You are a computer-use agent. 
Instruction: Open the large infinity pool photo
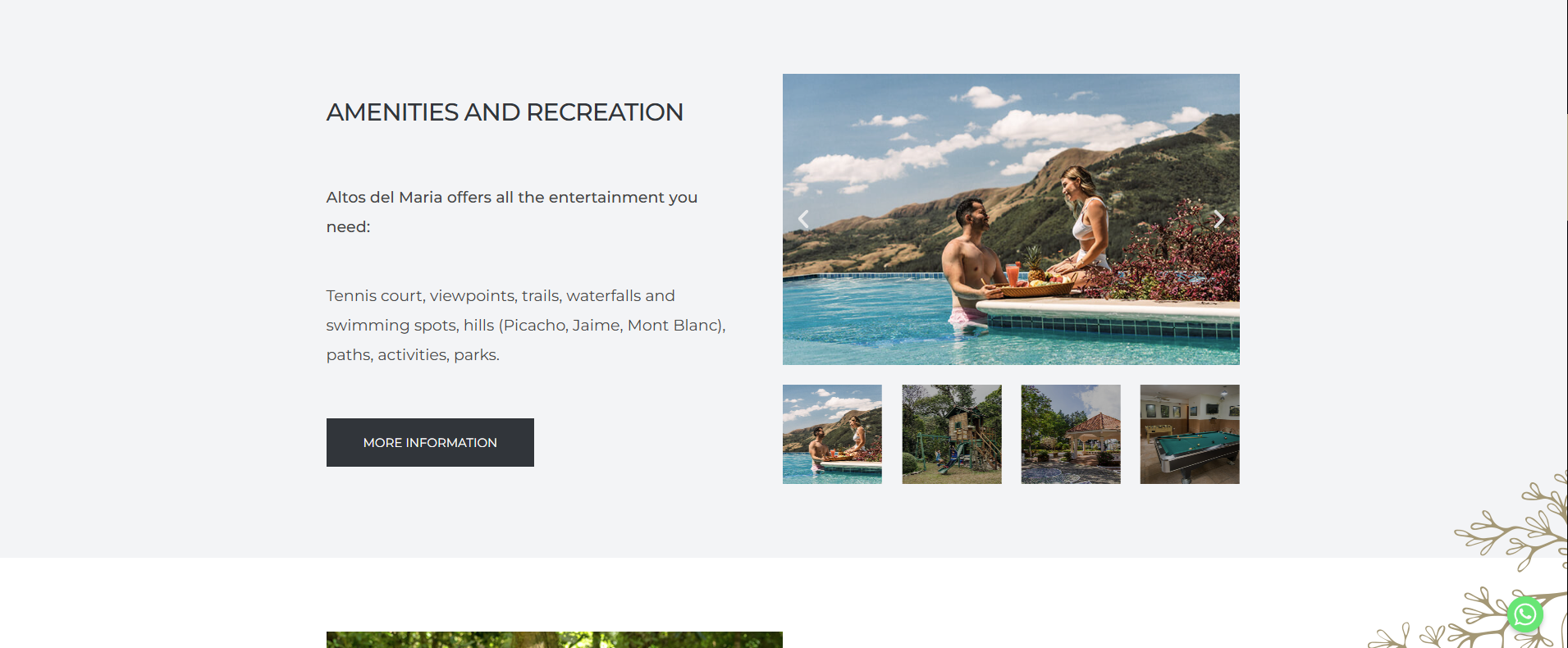click(1011, 219)
